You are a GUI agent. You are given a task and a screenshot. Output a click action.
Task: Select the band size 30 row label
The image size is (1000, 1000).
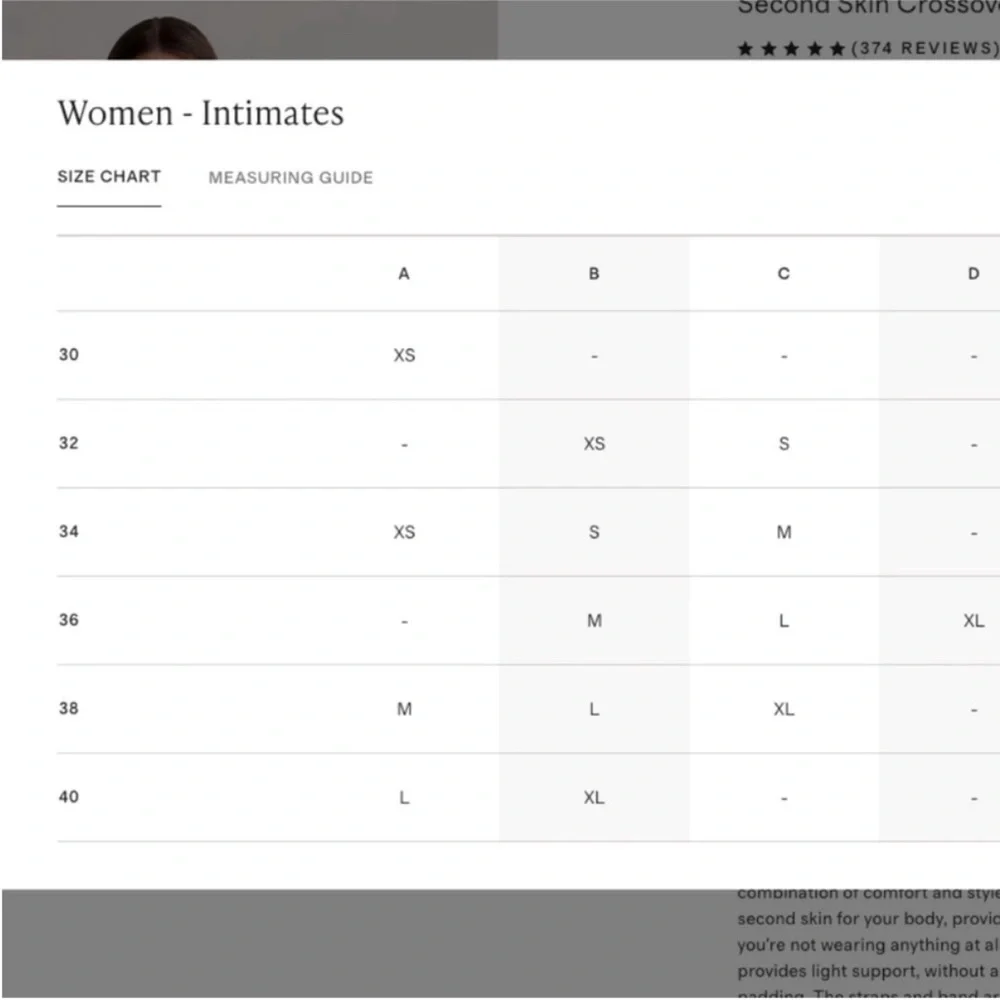(68, 355)
